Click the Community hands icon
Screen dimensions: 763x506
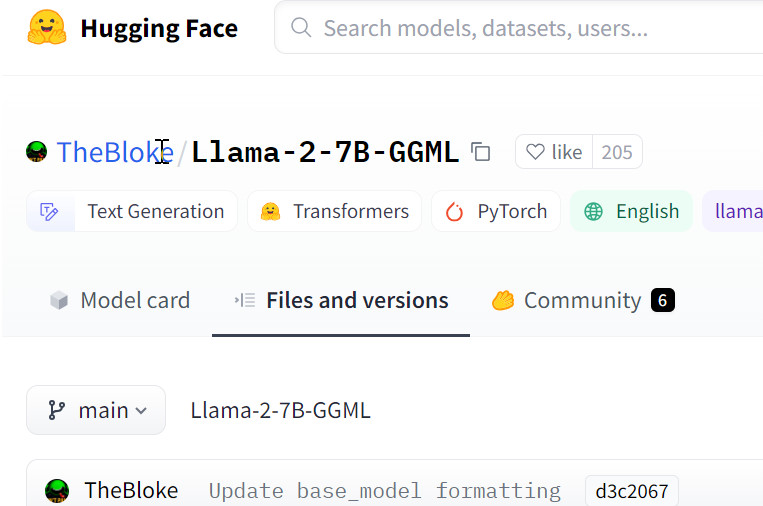click(502, 300)
